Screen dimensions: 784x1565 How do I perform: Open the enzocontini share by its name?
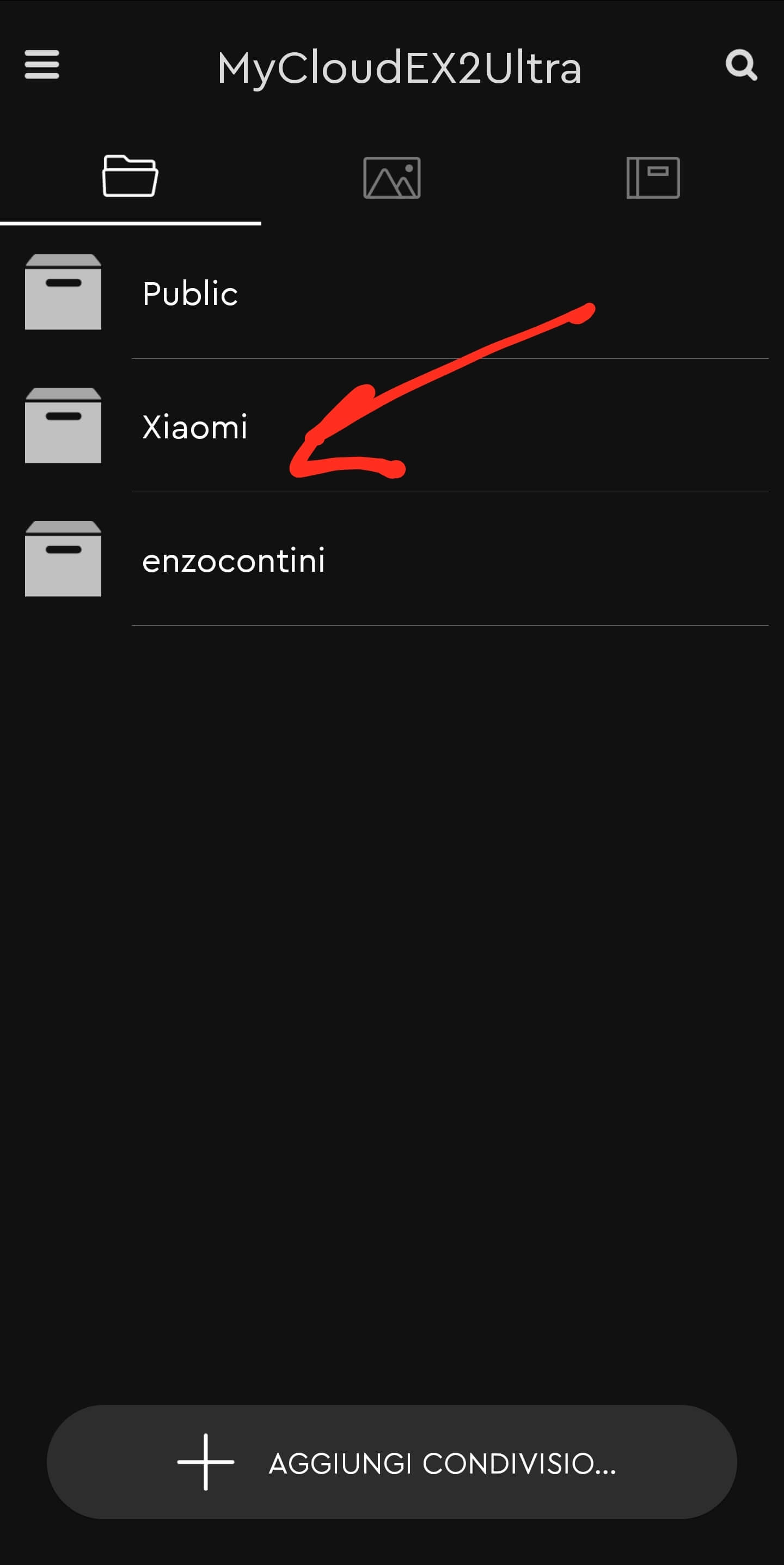click(234, 560)
